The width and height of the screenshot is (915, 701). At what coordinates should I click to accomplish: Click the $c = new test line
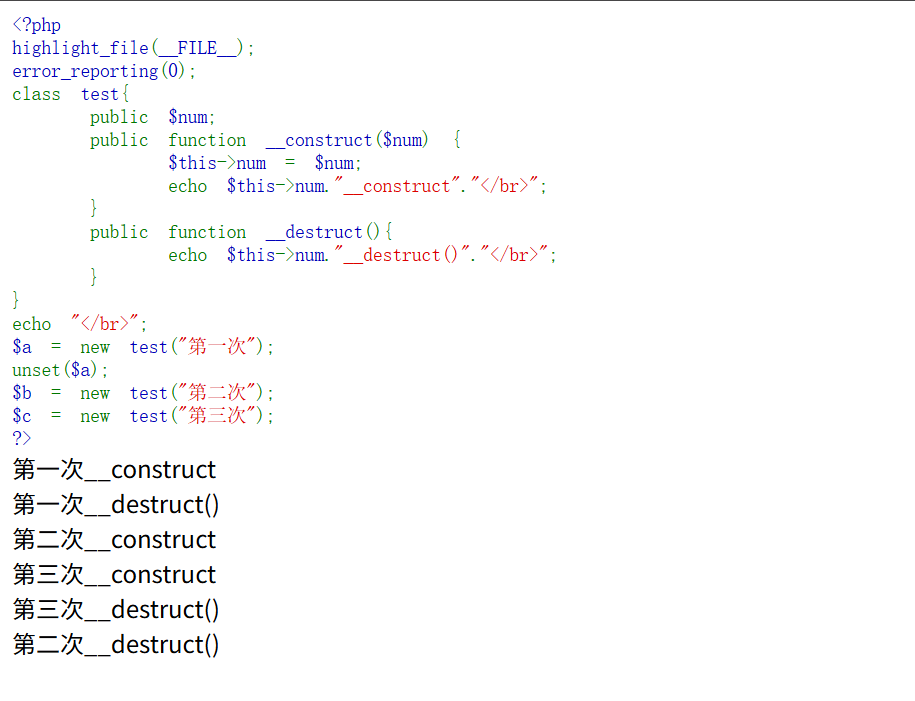coord(143,416)
